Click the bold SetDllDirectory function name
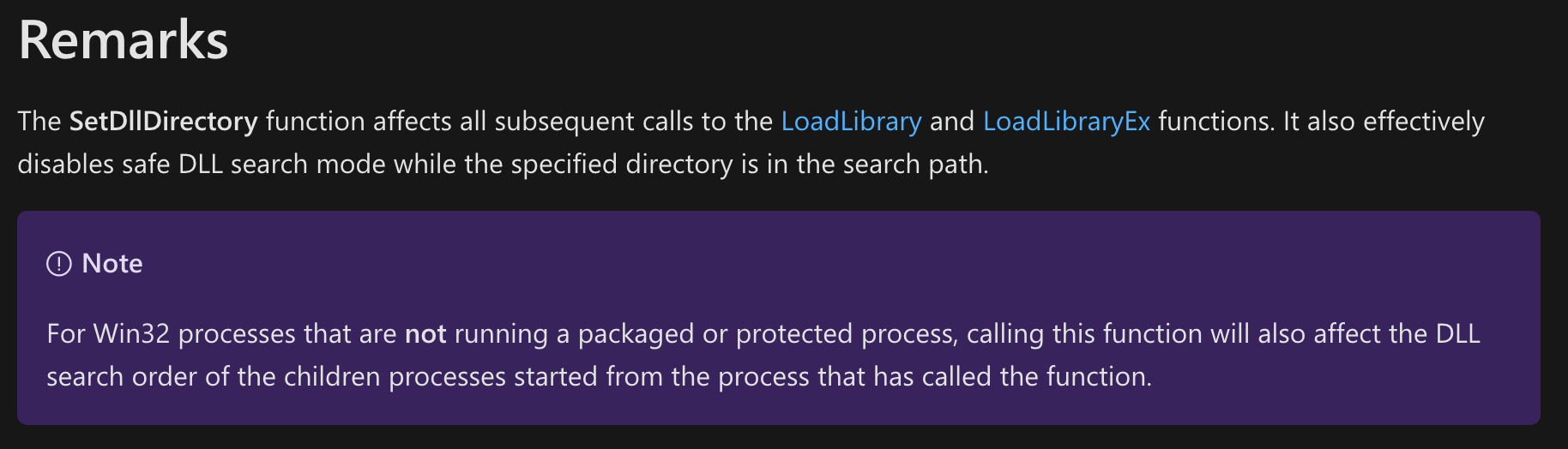The width and height of the screenshot is (1568, 449). click(x=163, y=122)
